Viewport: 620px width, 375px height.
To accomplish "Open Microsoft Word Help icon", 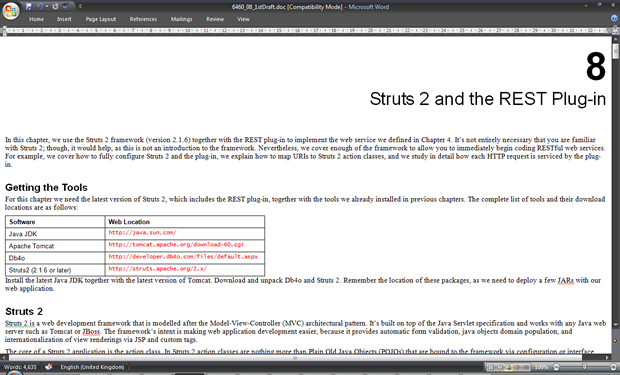I will 614,18.
